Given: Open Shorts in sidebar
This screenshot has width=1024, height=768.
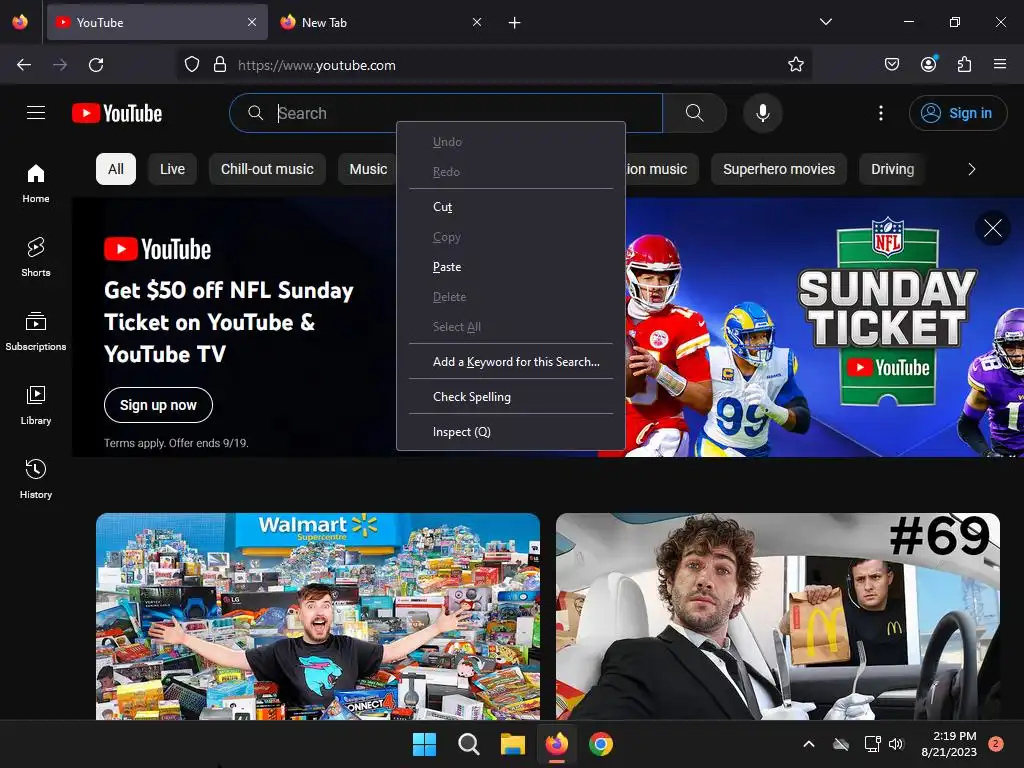Looking at the screenshot, I should [36, 257].
